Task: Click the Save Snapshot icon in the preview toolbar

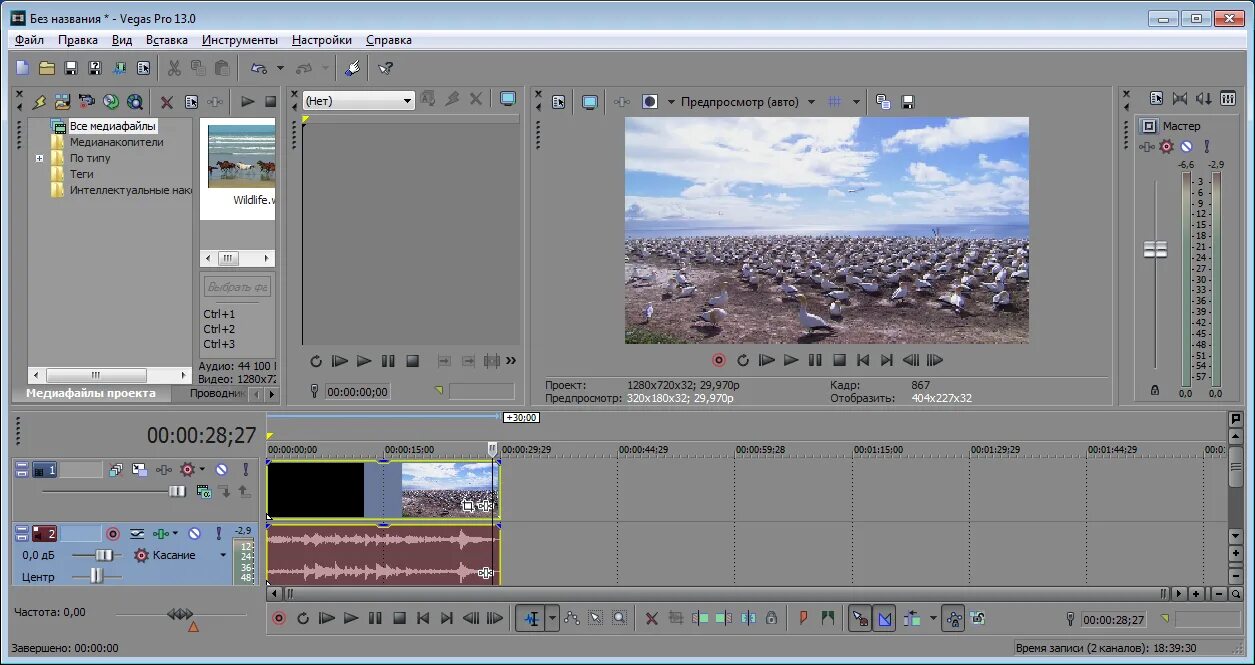Action: (908, 101)
